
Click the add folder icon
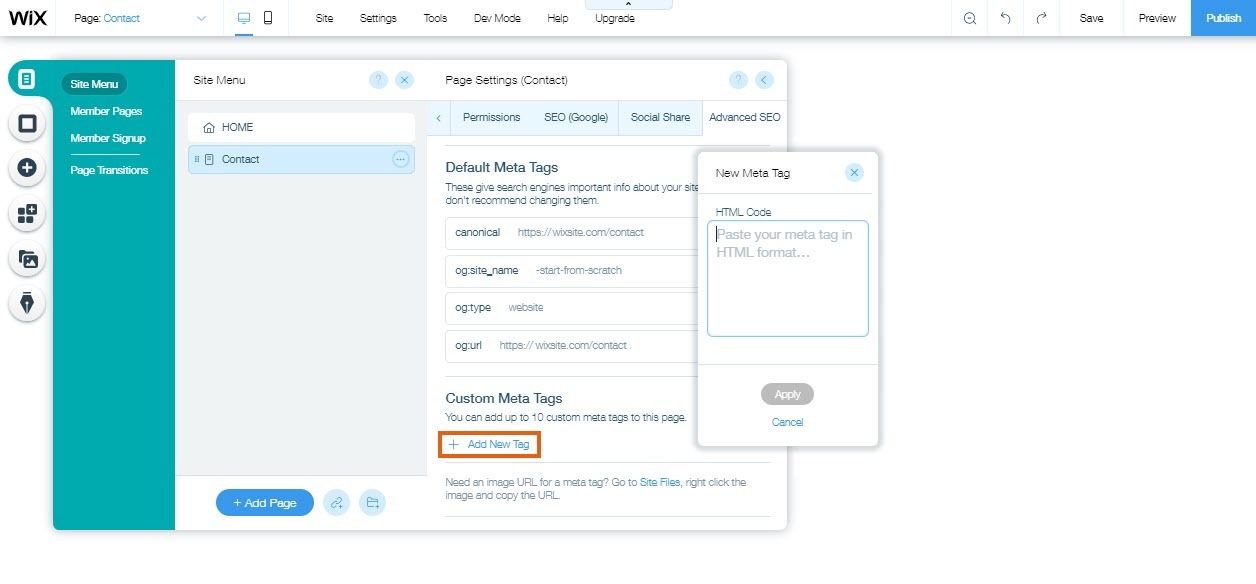pyautogui.click(x=372, y=503)
